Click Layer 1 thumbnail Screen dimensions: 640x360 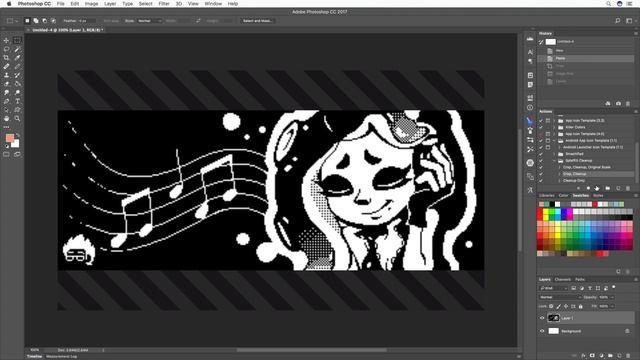pyautogui.click(x=553, y=318)
